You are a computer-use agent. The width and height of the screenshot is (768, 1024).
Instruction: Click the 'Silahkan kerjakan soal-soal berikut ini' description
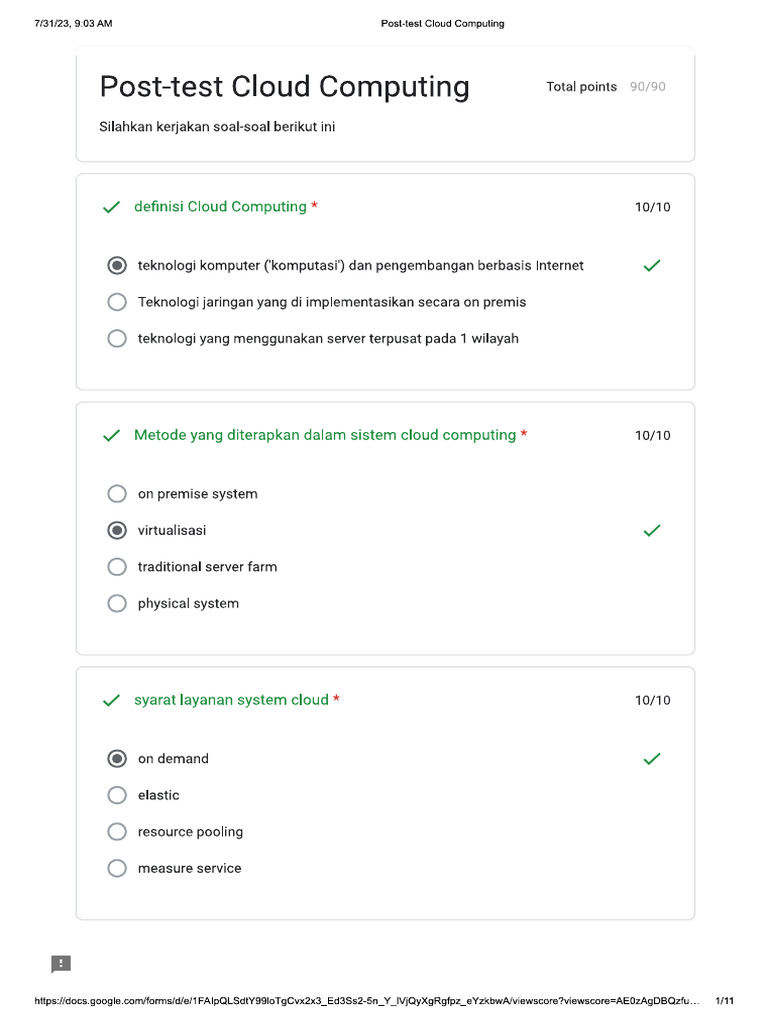[x=217, y=127]
